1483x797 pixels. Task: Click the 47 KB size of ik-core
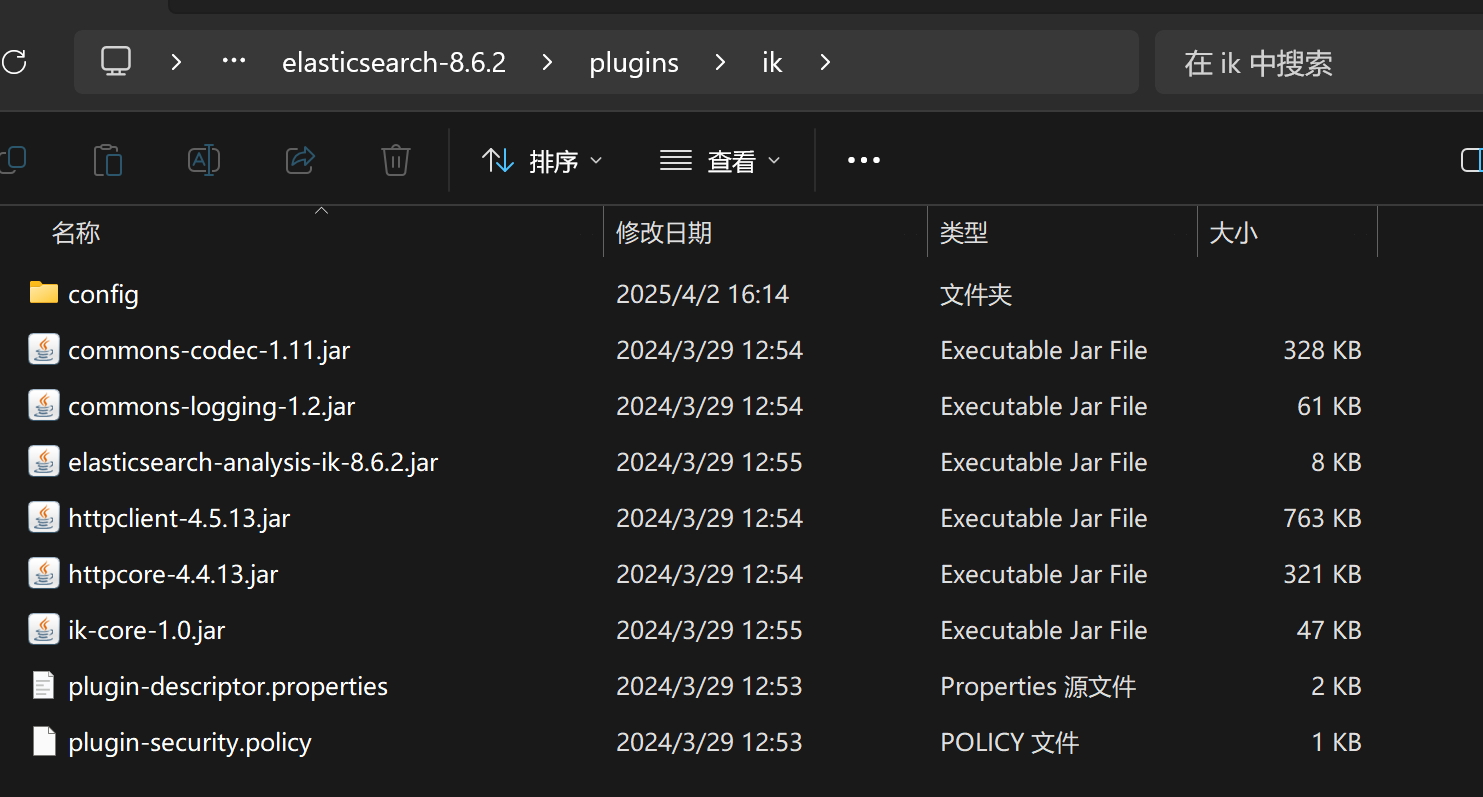(x=1329, y=630)
